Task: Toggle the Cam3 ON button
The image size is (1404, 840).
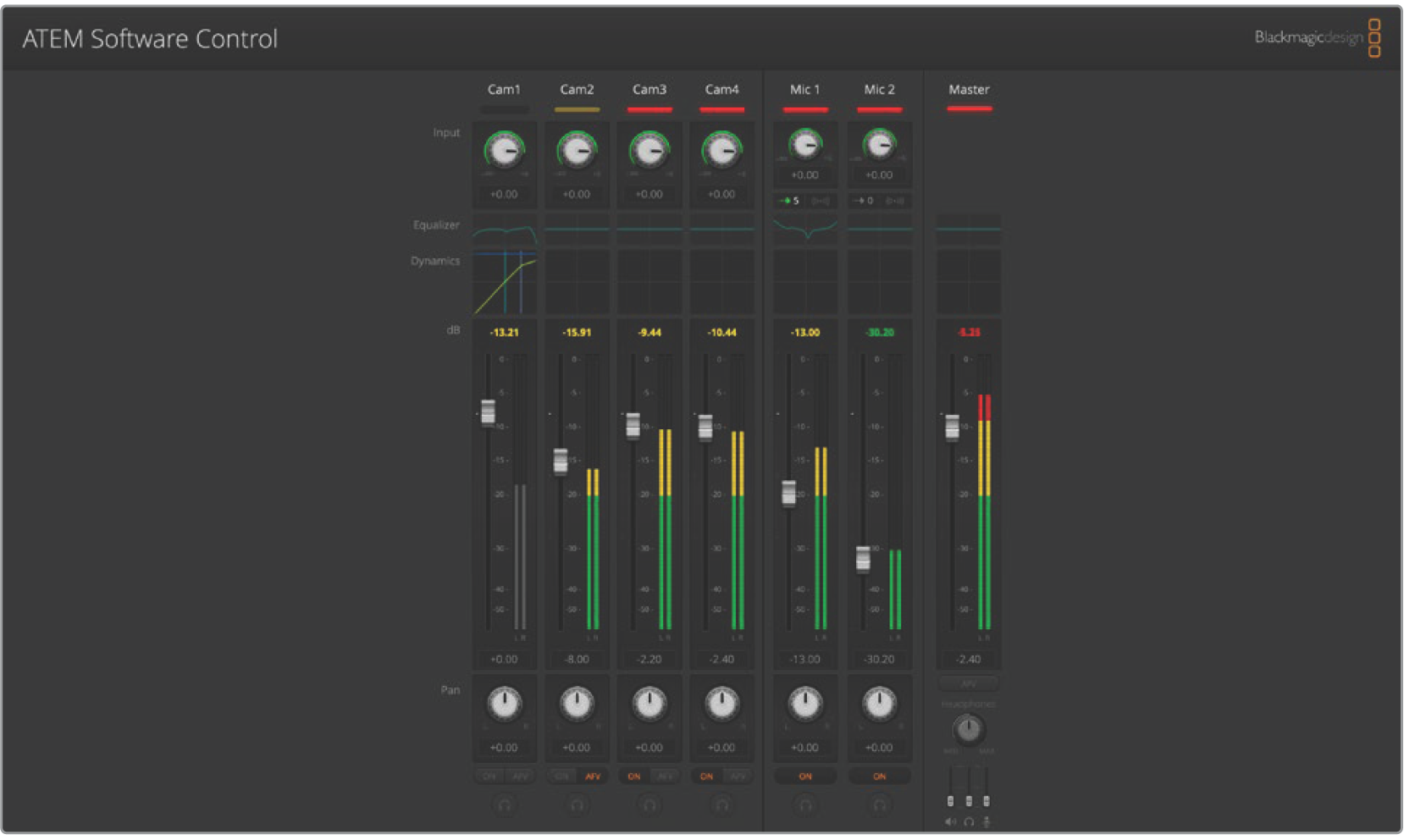Action: click(x=634, y=776)
